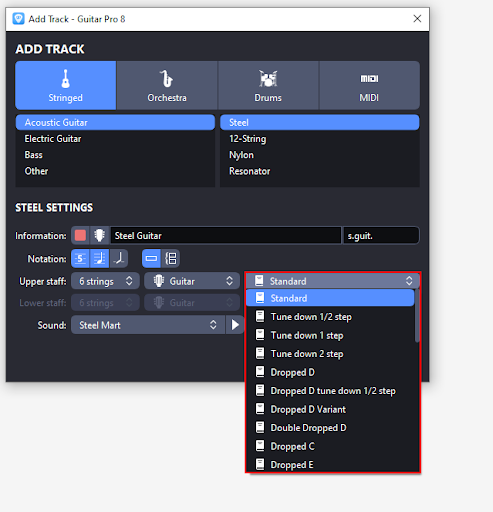
Task: Toggle slash notation button
Action: pos(119,259)
